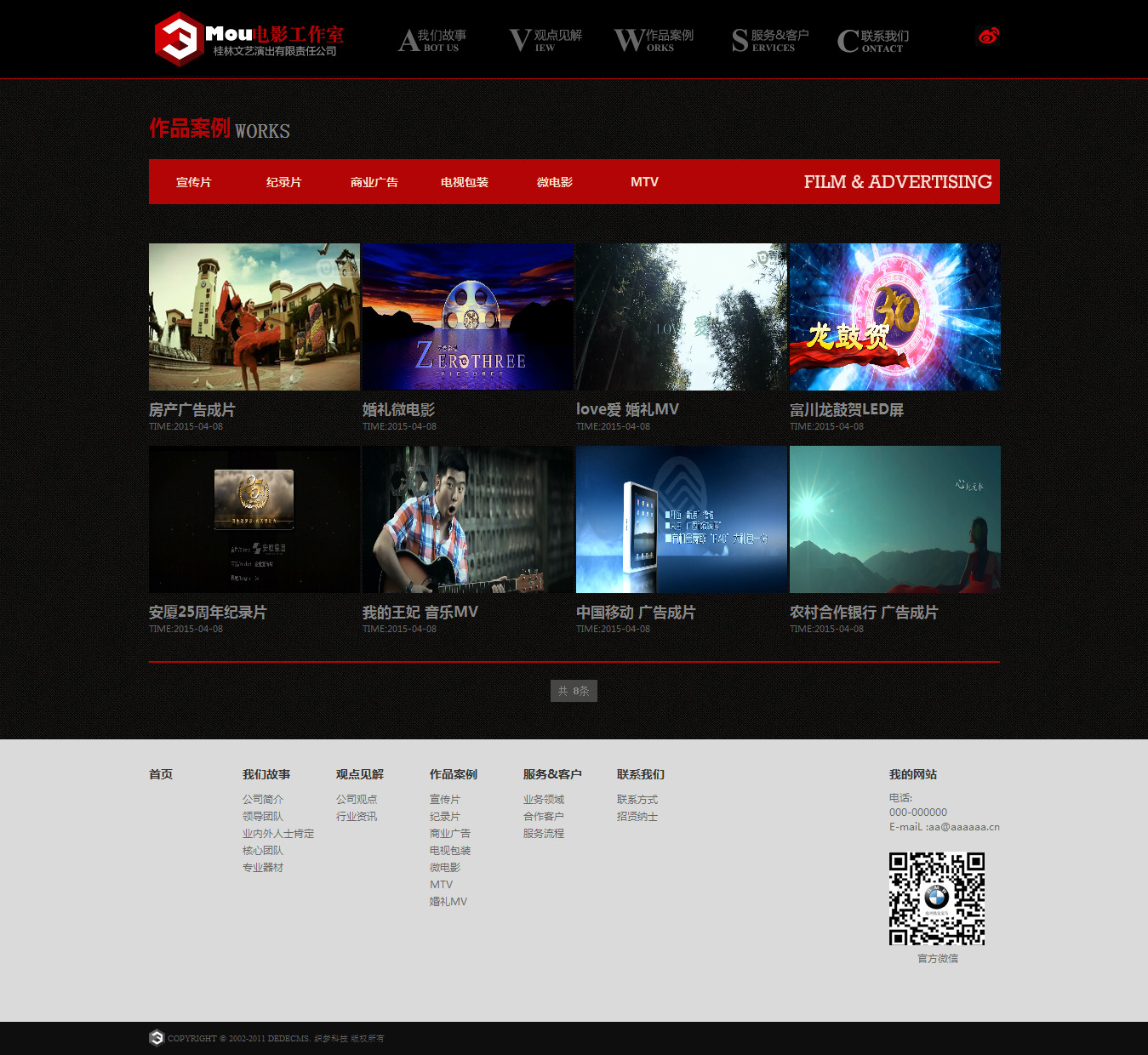1148x1055 pixels.
Task: Select the 宣传片 category tab
Action: coord(194,182)
